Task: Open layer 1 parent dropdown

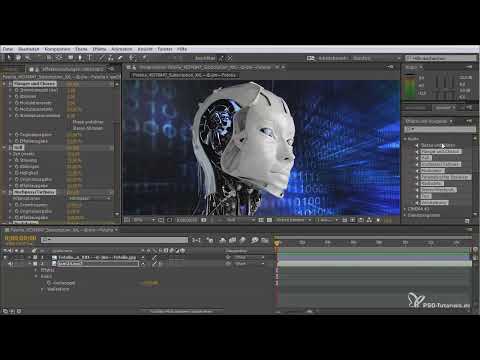Action: pyautogui.click(x=248, y=257)
